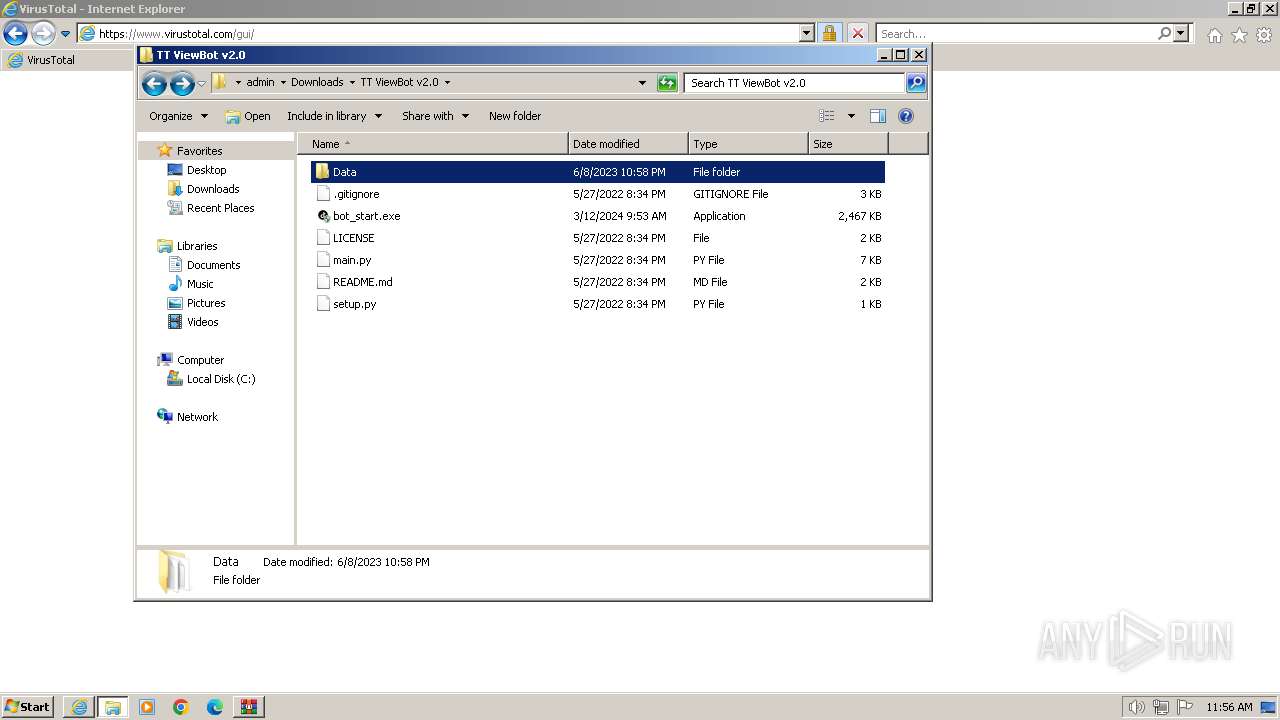
Task: Sort by the Size column header
Action: (848, 144)
